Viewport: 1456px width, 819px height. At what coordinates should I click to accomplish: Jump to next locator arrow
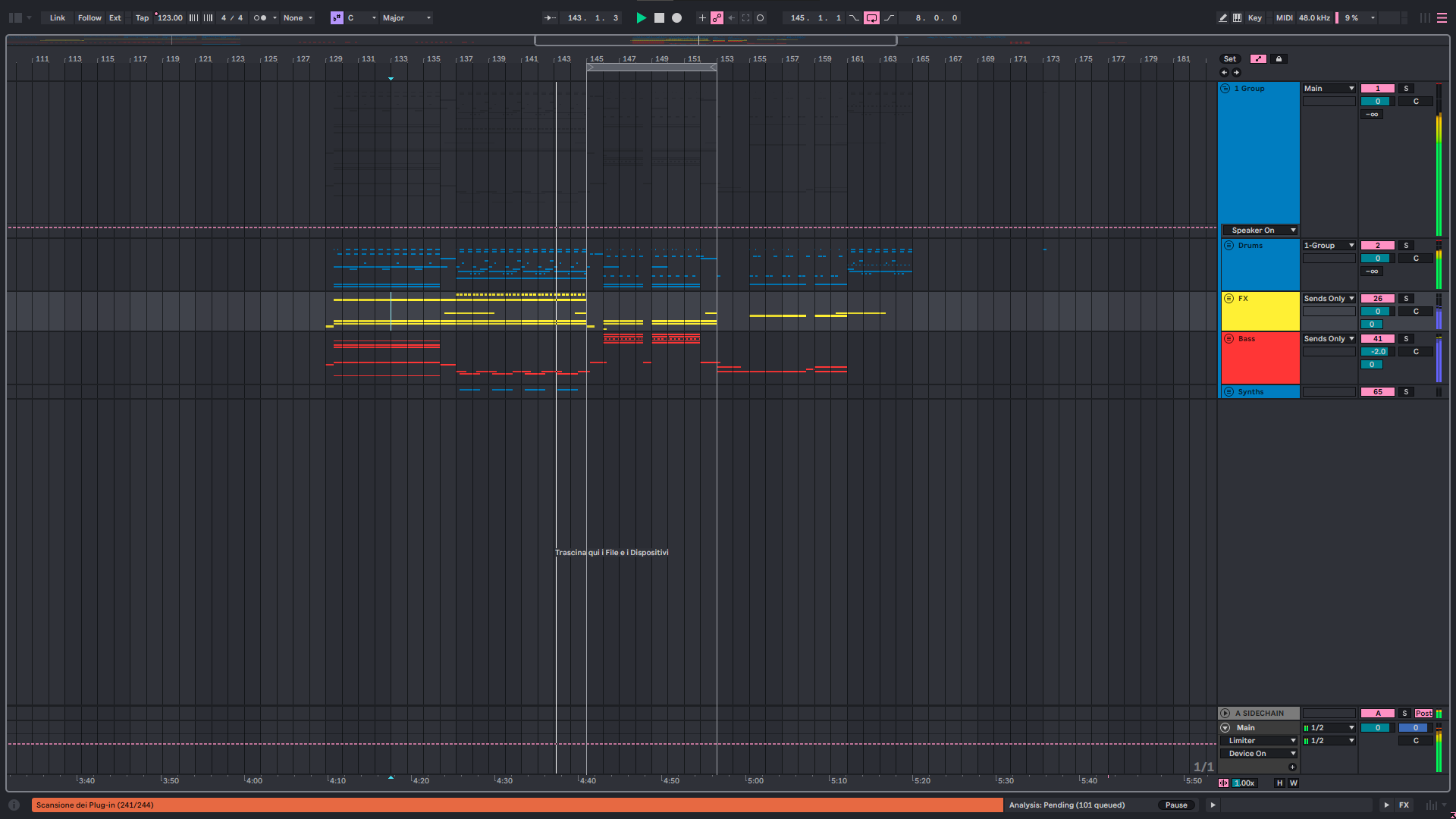click(1237, 73)
